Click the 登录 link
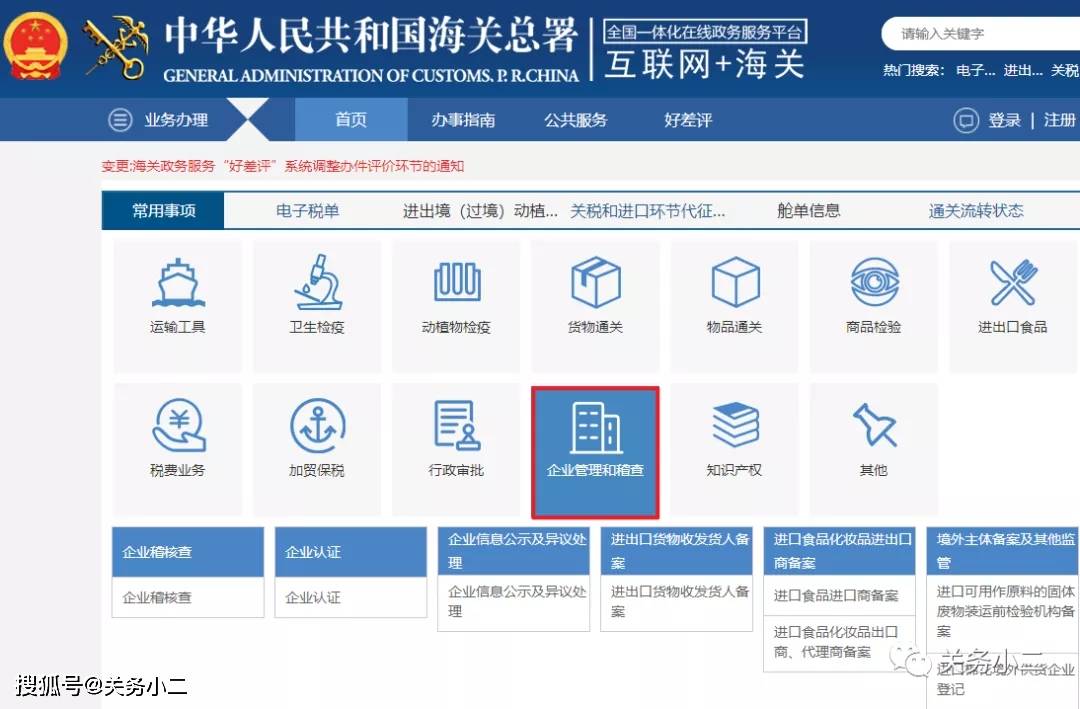The image size is (1080, 709). pyautogui.click(x=1004, y=120)
